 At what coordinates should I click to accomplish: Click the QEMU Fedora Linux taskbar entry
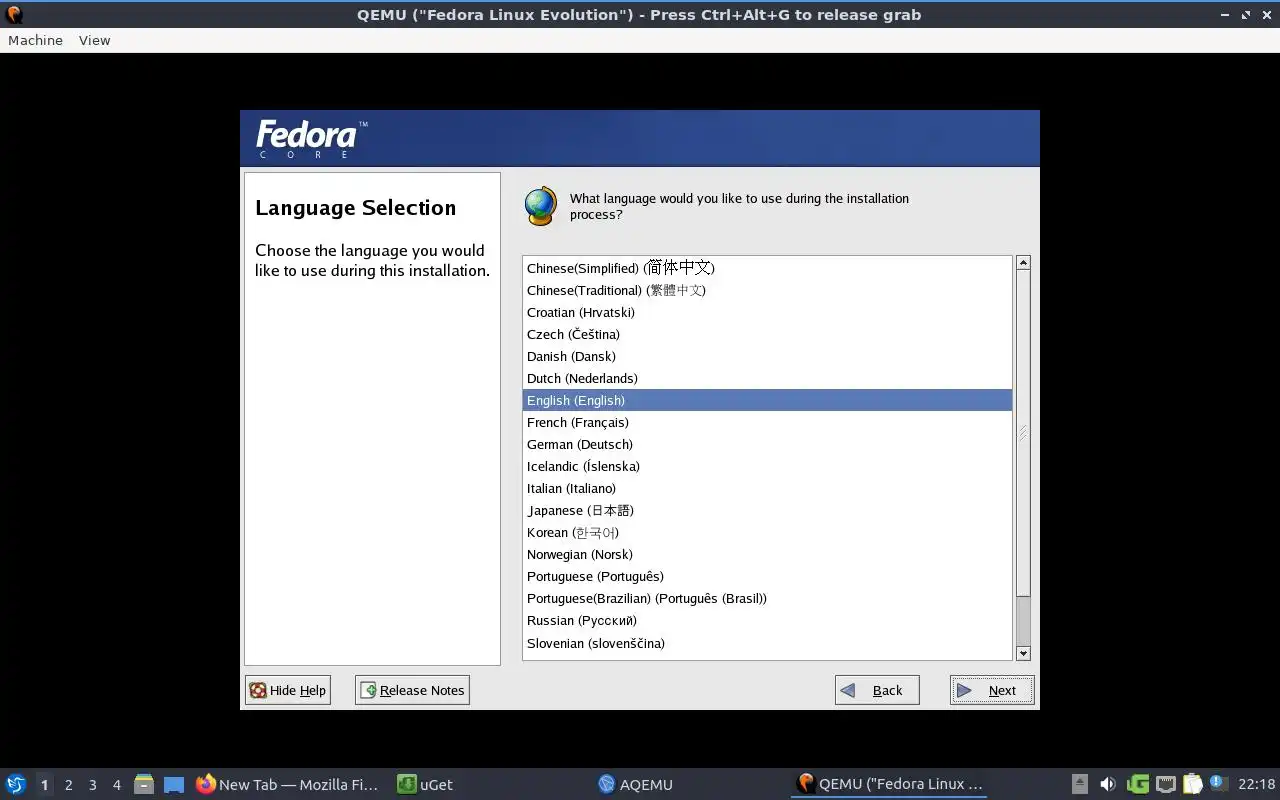point(889,784)
